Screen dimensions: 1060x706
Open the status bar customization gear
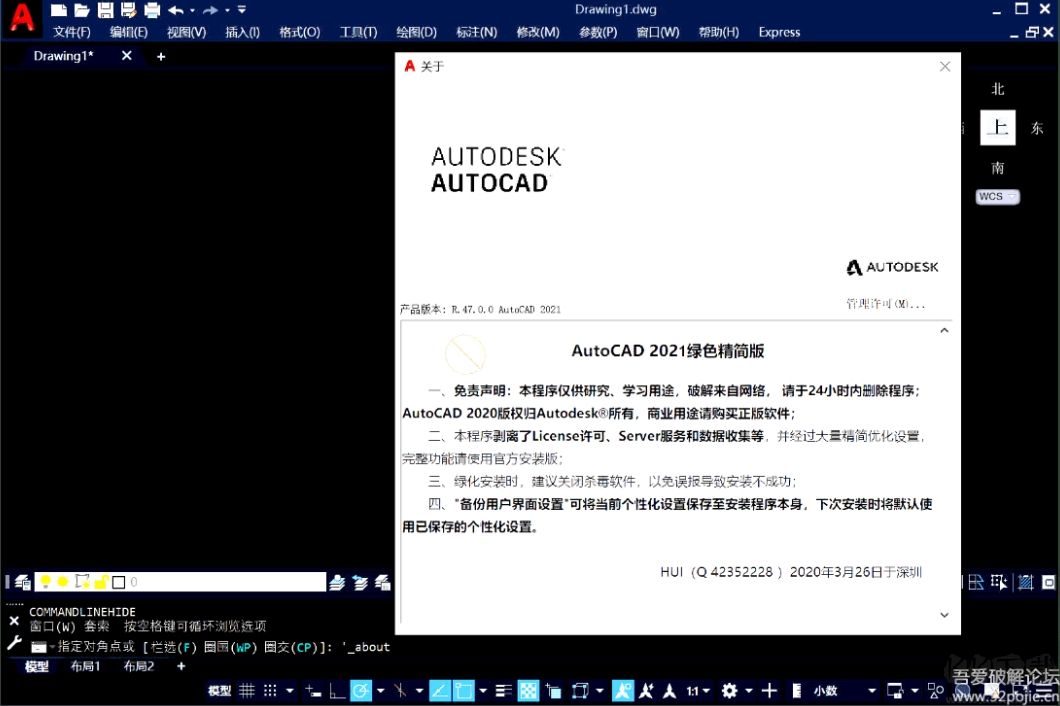coord(729,690)
